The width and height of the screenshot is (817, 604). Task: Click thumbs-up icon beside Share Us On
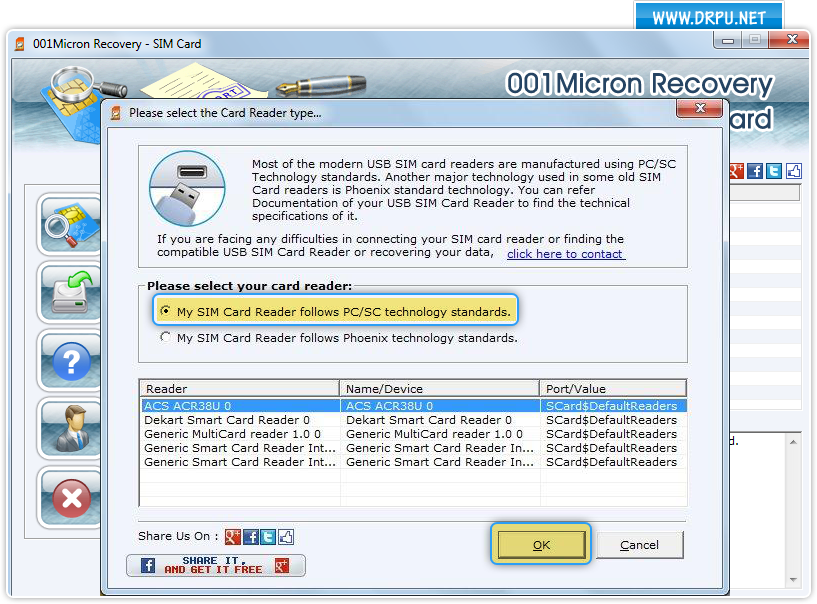coord(286,536)
